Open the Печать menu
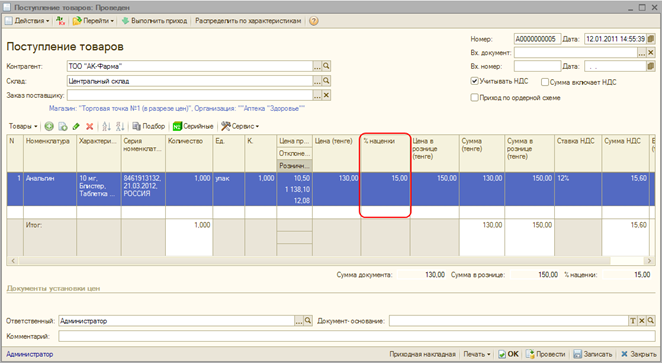662x363 pixels. click(x=477, y=354)
